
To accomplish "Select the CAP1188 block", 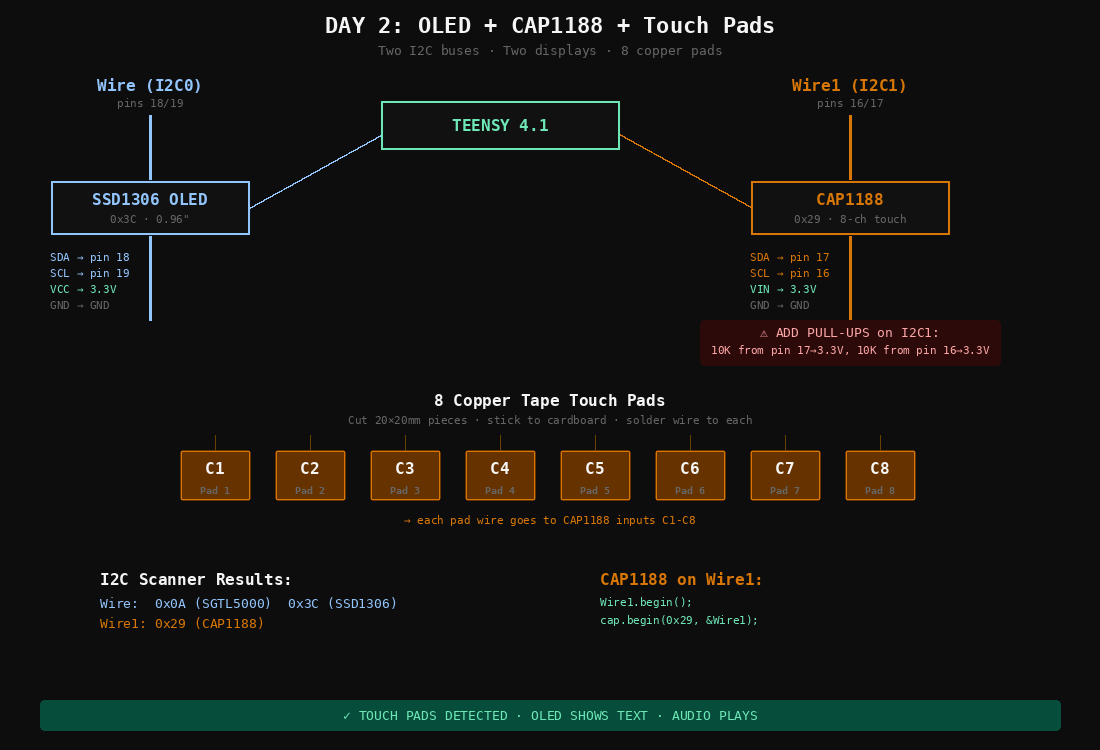I will 850,208.
